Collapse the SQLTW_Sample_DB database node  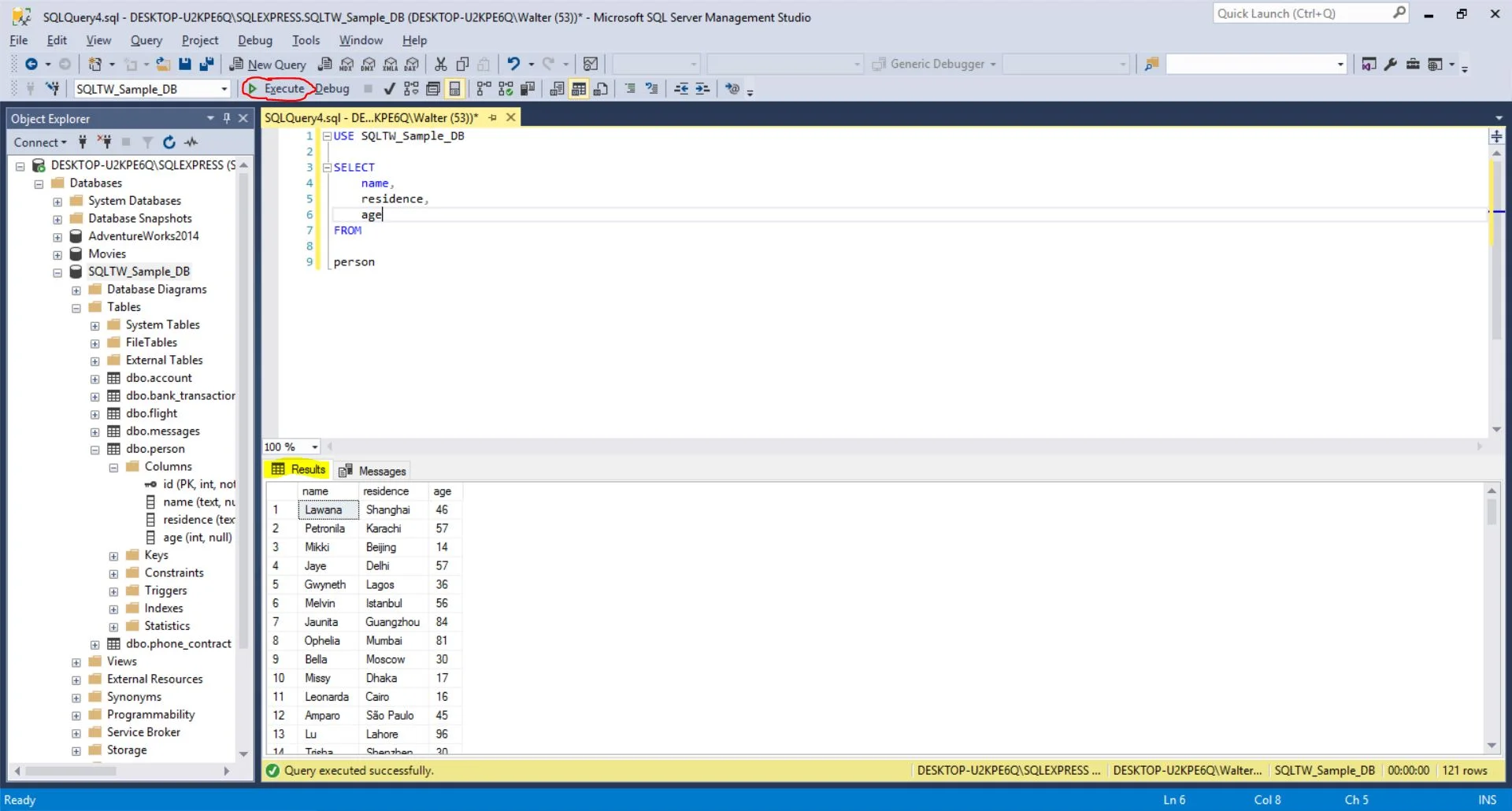tap(57, 272)
